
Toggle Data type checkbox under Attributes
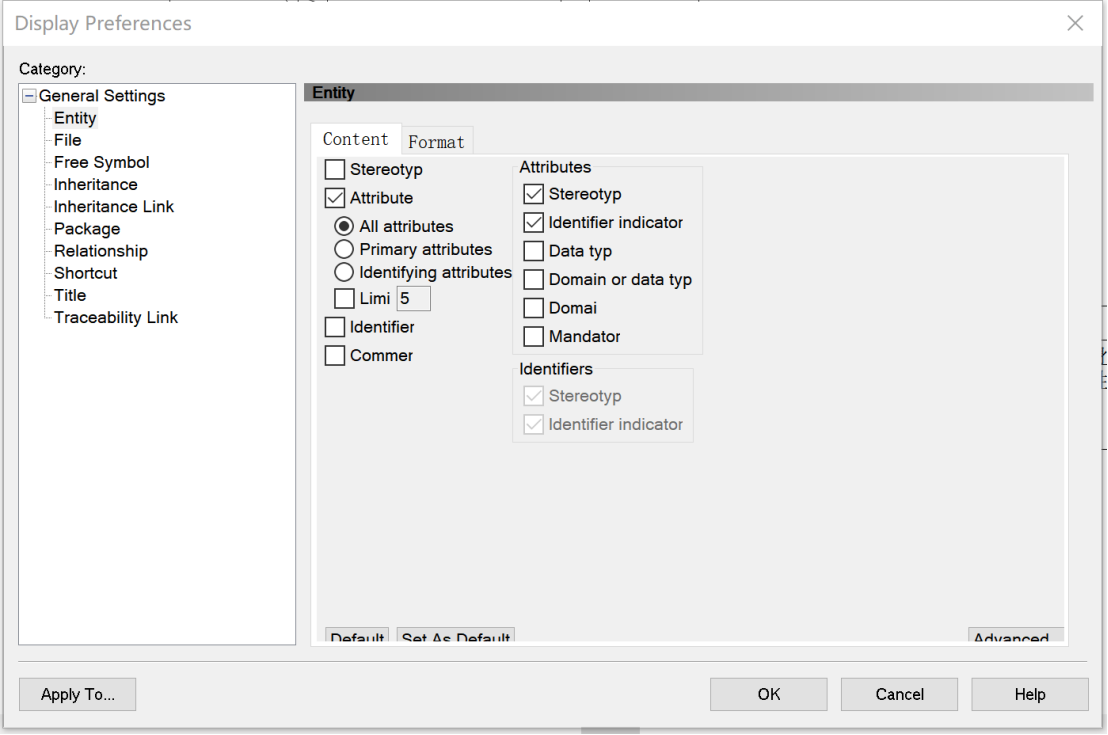coord(534,251)
